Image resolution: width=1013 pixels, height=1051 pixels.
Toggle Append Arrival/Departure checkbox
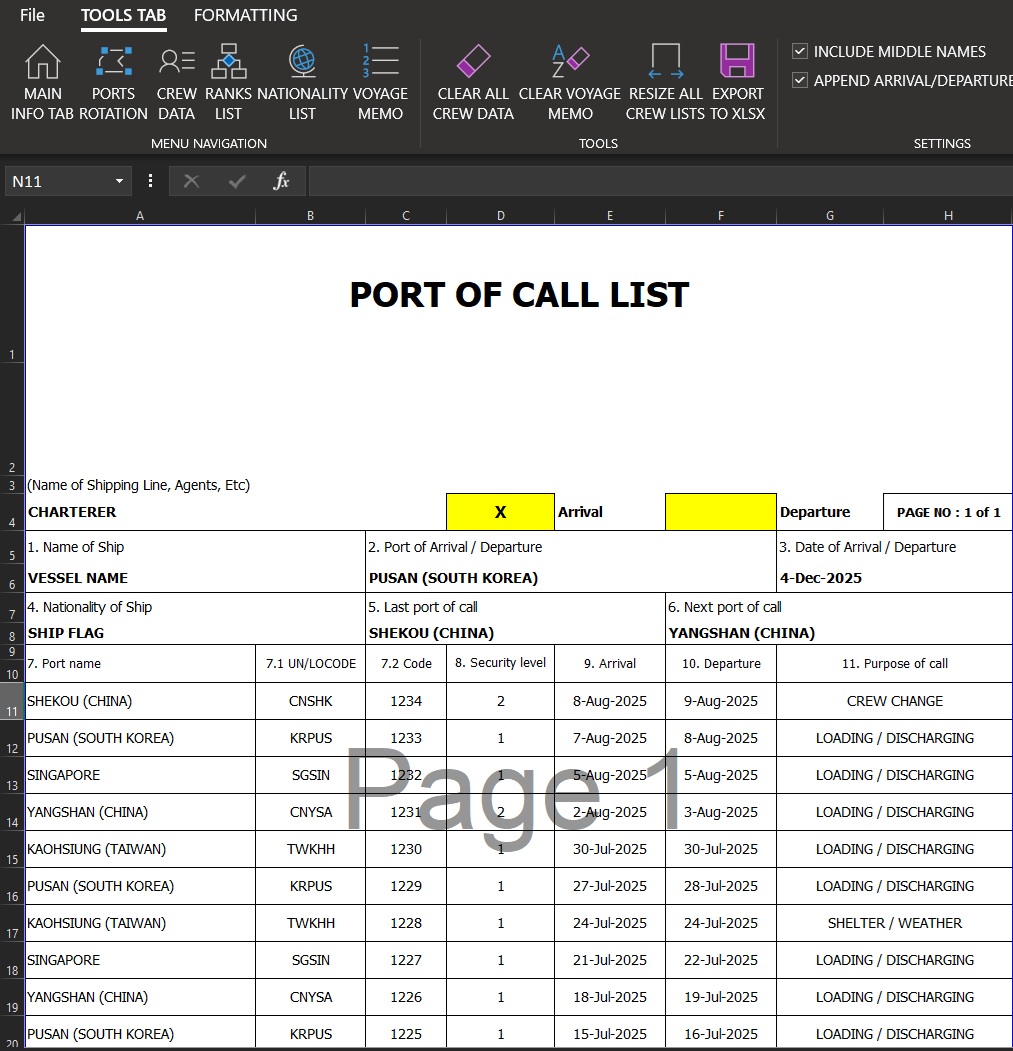tap(800, 80)
